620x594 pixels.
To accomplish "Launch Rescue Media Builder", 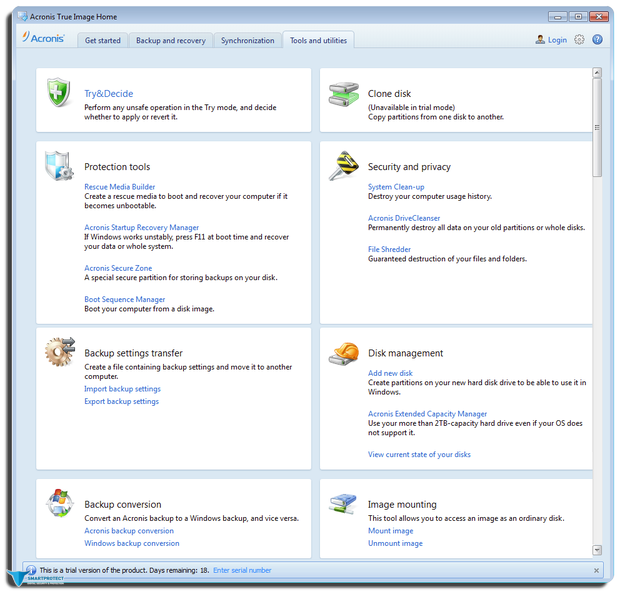I will pyautogui.click(x=120, y=186).
